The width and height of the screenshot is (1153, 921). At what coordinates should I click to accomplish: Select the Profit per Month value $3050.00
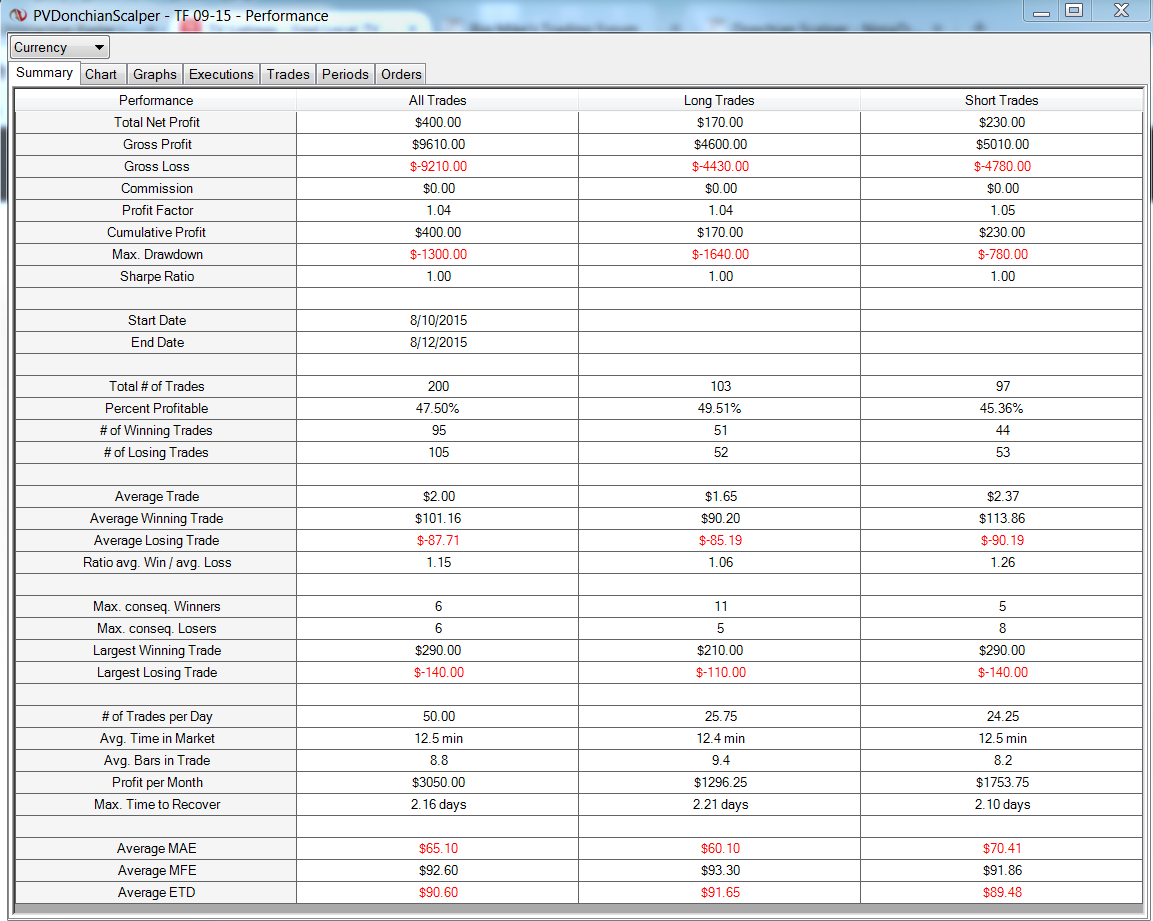[x=438, y=783]
